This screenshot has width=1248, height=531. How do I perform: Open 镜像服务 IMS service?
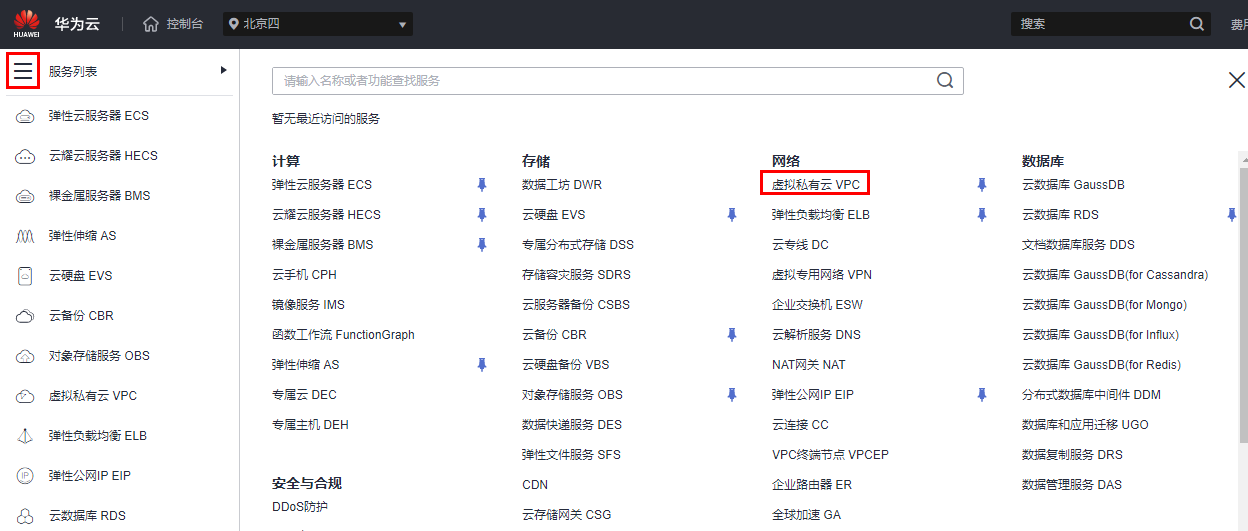click(308, 305)
